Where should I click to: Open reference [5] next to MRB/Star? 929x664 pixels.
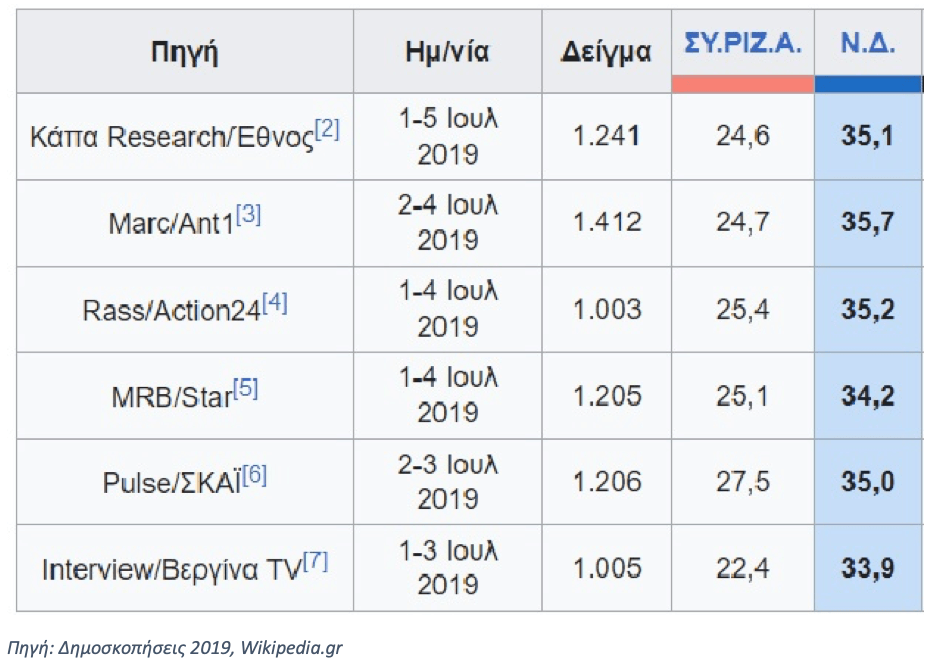tap(245, 389)
